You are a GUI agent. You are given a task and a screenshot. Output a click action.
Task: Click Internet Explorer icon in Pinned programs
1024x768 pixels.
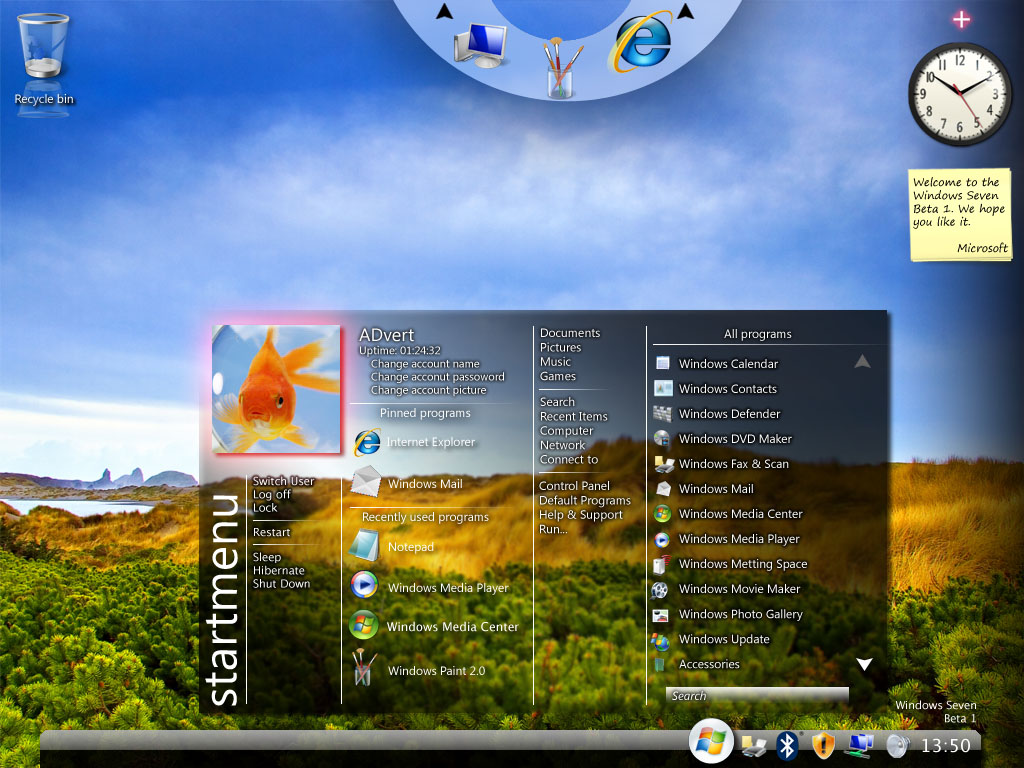pyautogui.click(x=367, y=442)
